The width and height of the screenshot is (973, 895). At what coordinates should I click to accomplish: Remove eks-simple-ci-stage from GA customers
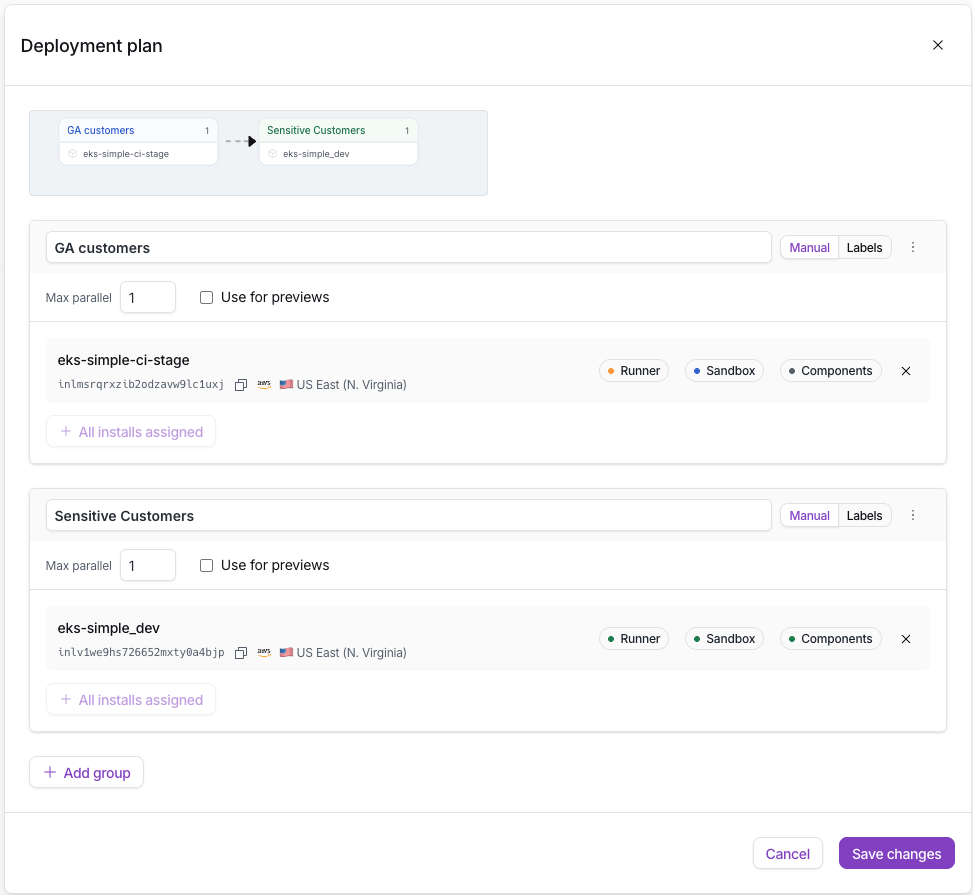pyautogui.click(x=906, y=371)
